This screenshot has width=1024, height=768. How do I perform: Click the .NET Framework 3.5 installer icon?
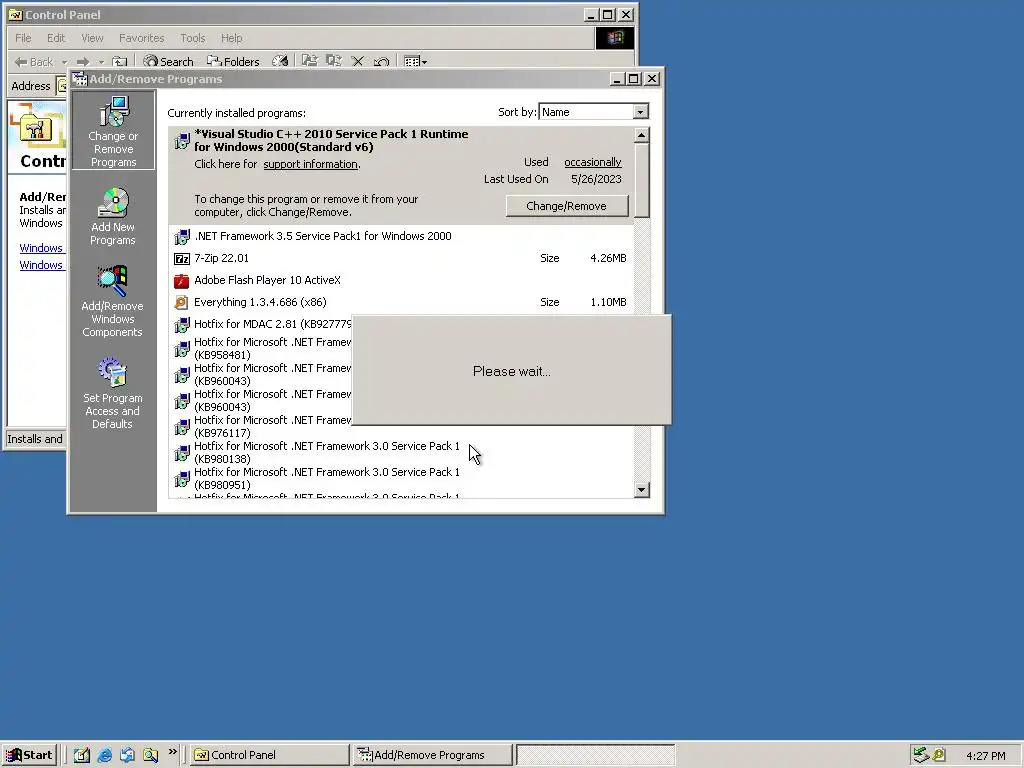click(182, 236)
